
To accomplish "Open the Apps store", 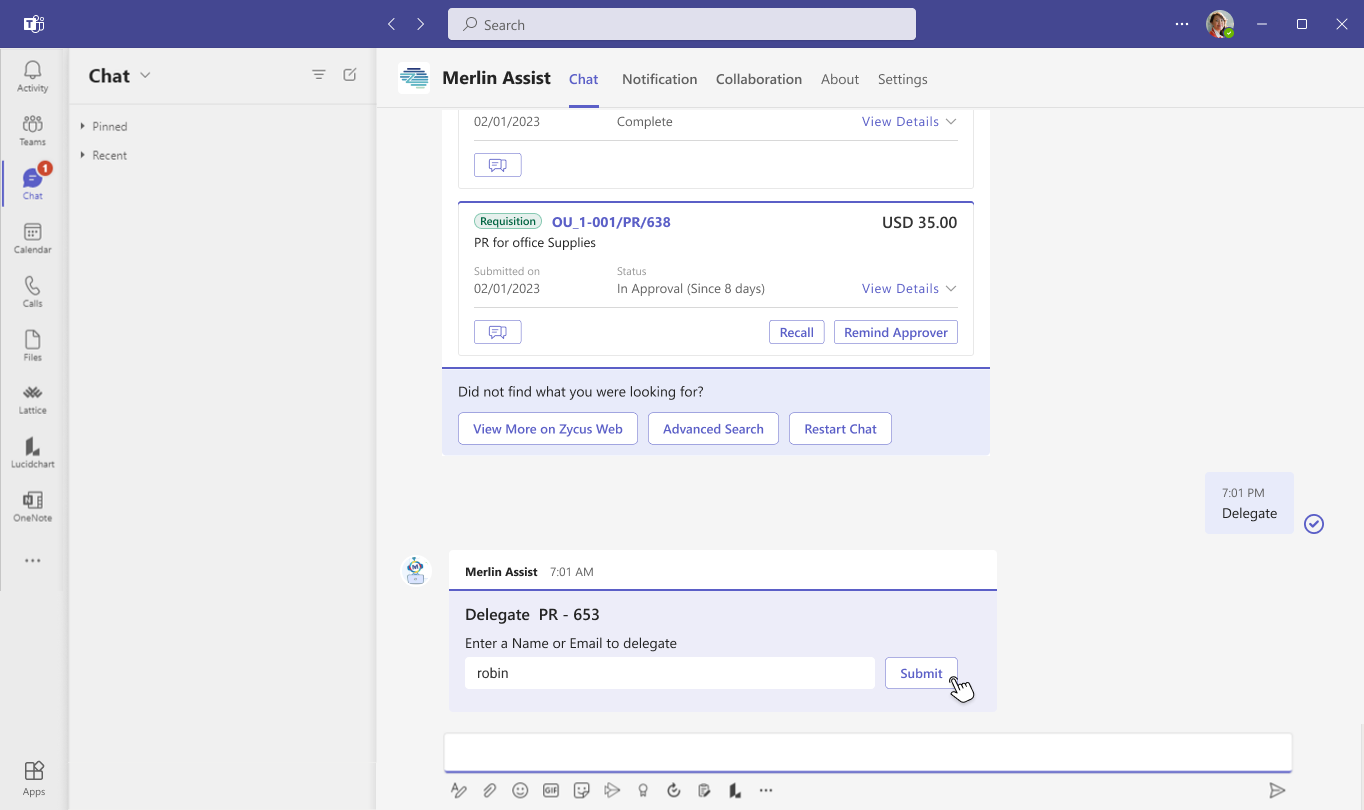I will tap(34, 778).
